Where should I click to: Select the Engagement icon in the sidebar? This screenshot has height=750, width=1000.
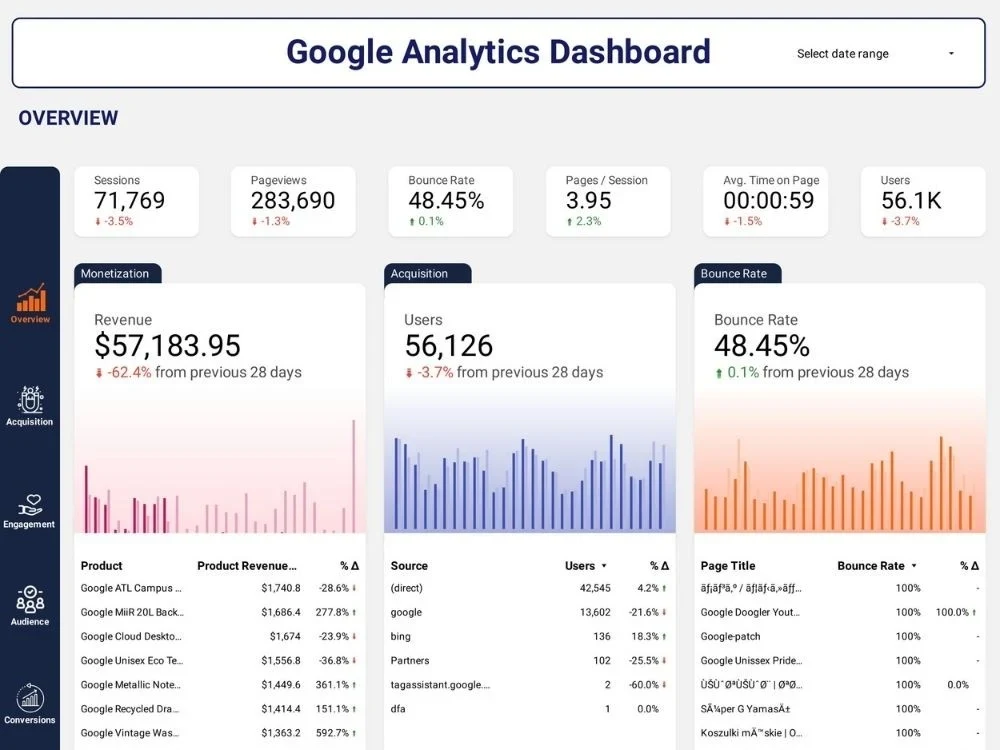point(29,508)
